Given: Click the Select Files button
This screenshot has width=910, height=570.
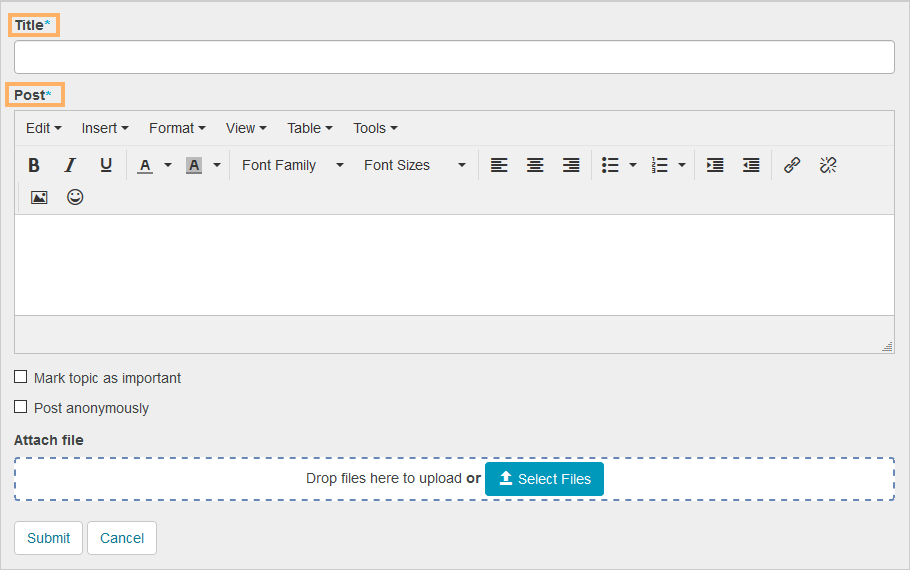Looking at the screenshot, I should [x=544, y=479].
